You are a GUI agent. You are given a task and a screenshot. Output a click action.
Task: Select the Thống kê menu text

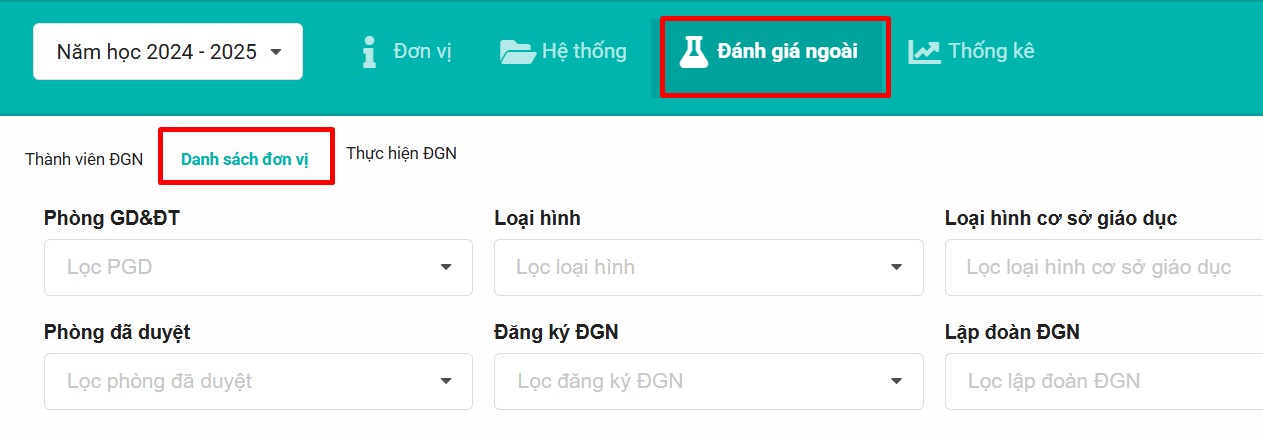991,51
